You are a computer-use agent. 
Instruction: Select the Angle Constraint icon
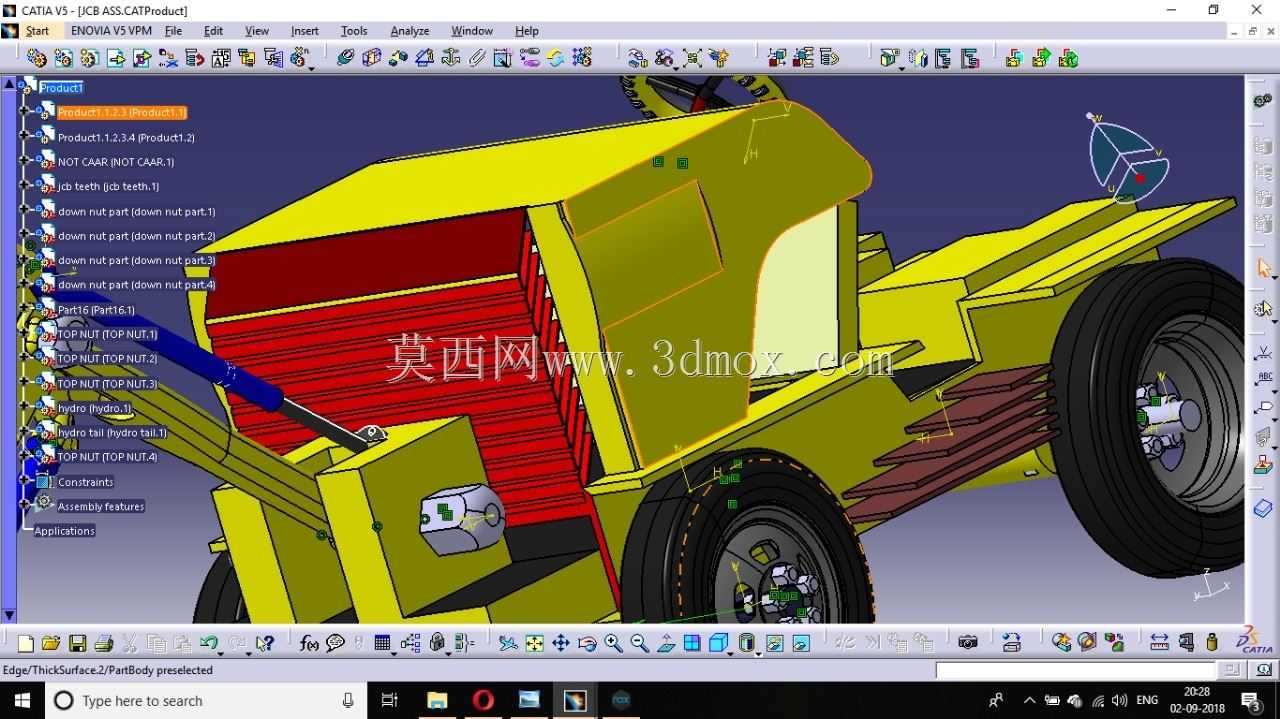[424, 58]
